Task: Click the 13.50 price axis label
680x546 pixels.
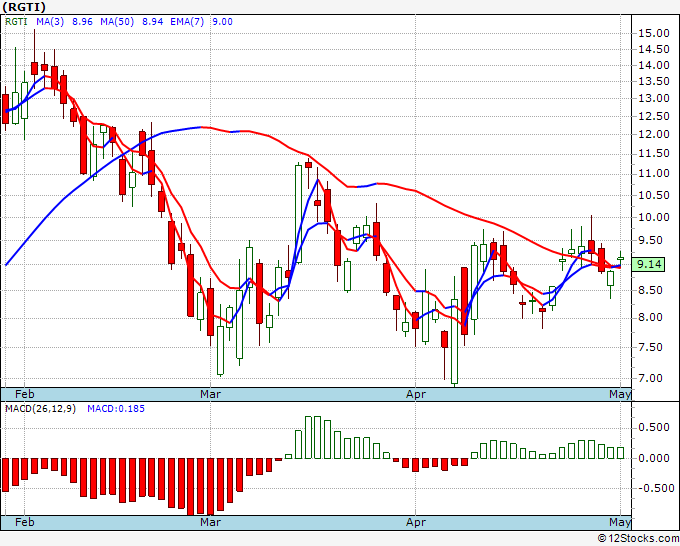Action: tap(654, 82)
